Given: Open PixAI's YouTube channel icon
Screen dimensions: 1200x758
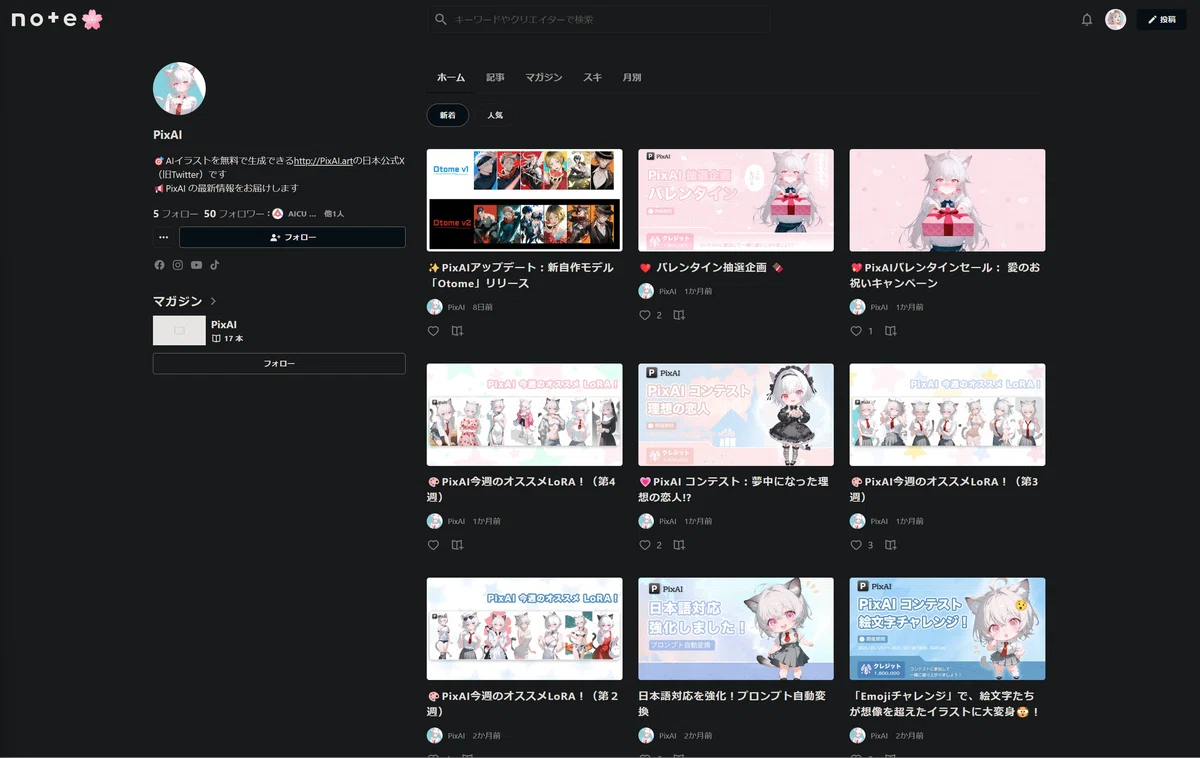Looking at the screenshot, I should point(196,265).
